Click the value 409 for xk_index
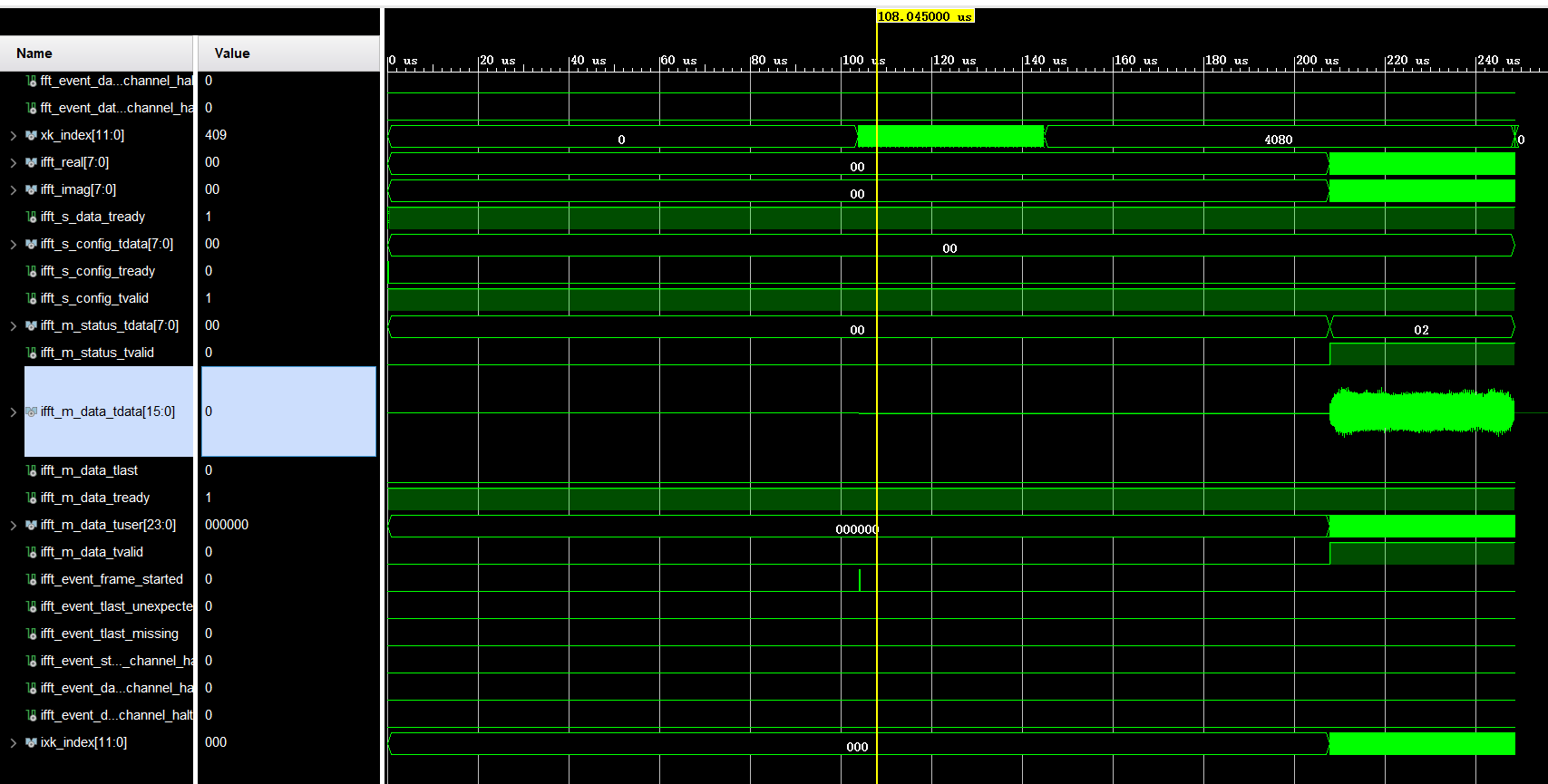The image size is (1548, 784). pos(216,135)
